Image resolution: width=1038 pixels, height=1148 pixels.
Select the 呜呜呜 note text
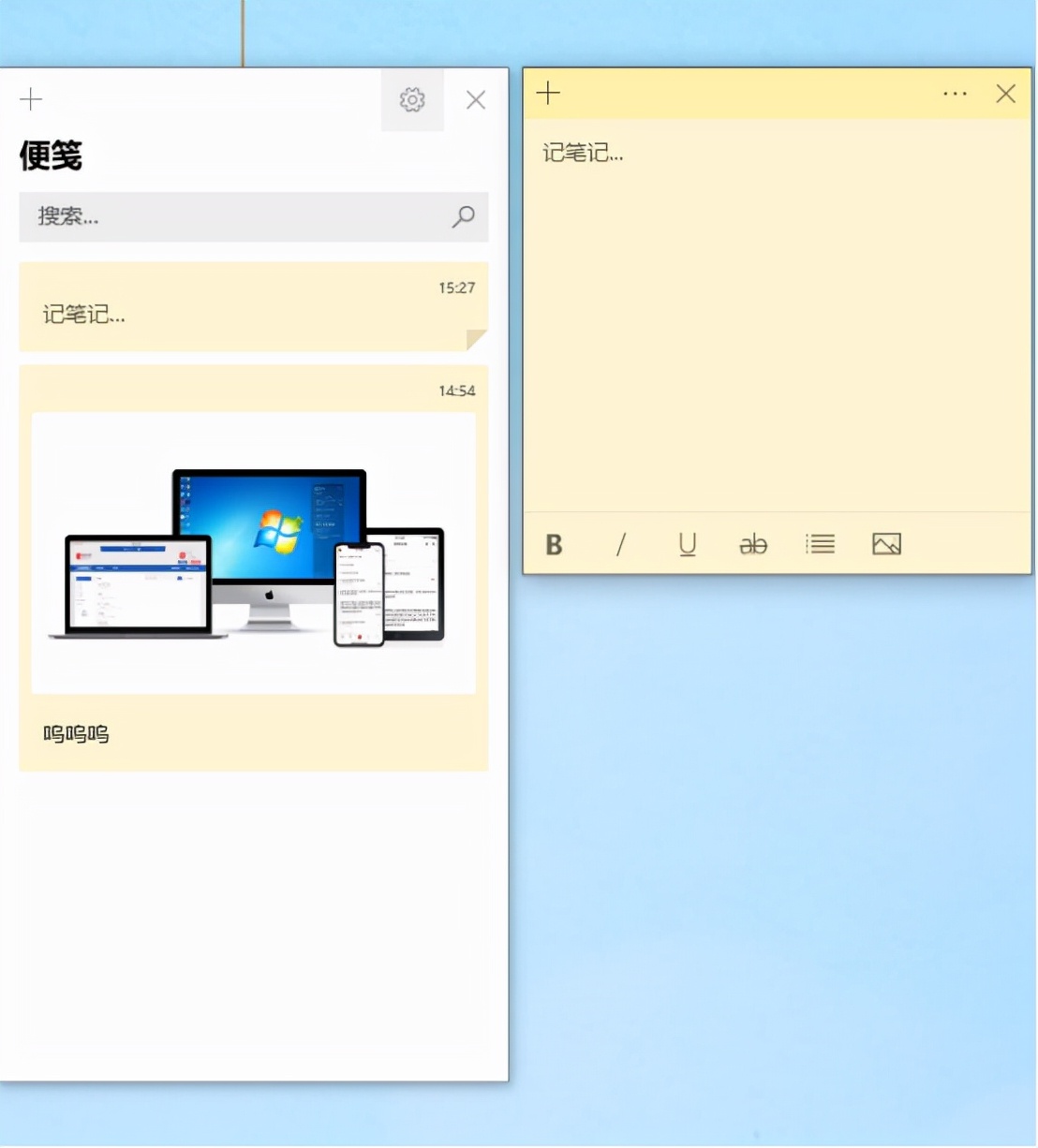pos(75,734)
